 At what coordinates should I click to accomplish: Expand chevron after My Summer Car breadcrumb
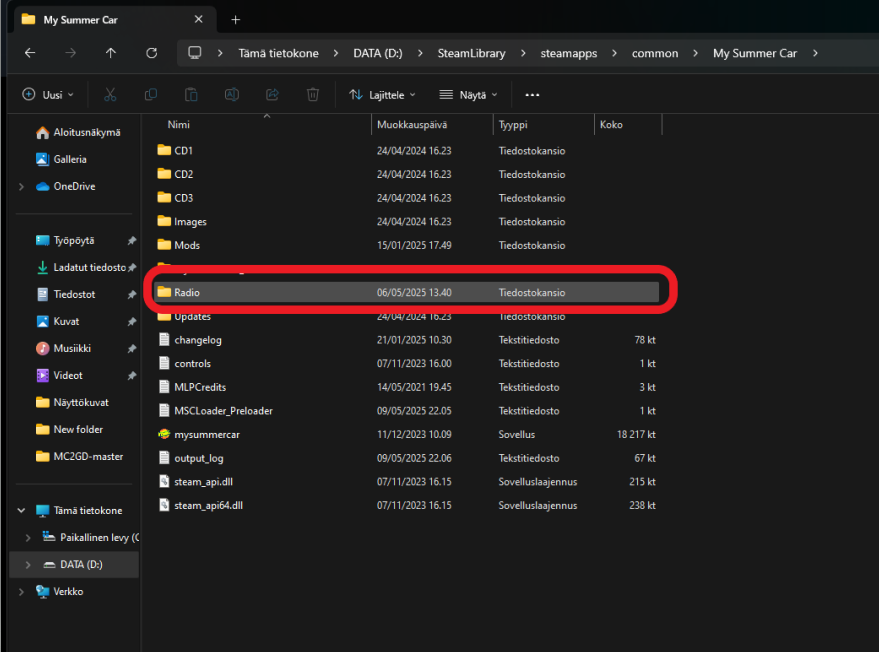815,53
